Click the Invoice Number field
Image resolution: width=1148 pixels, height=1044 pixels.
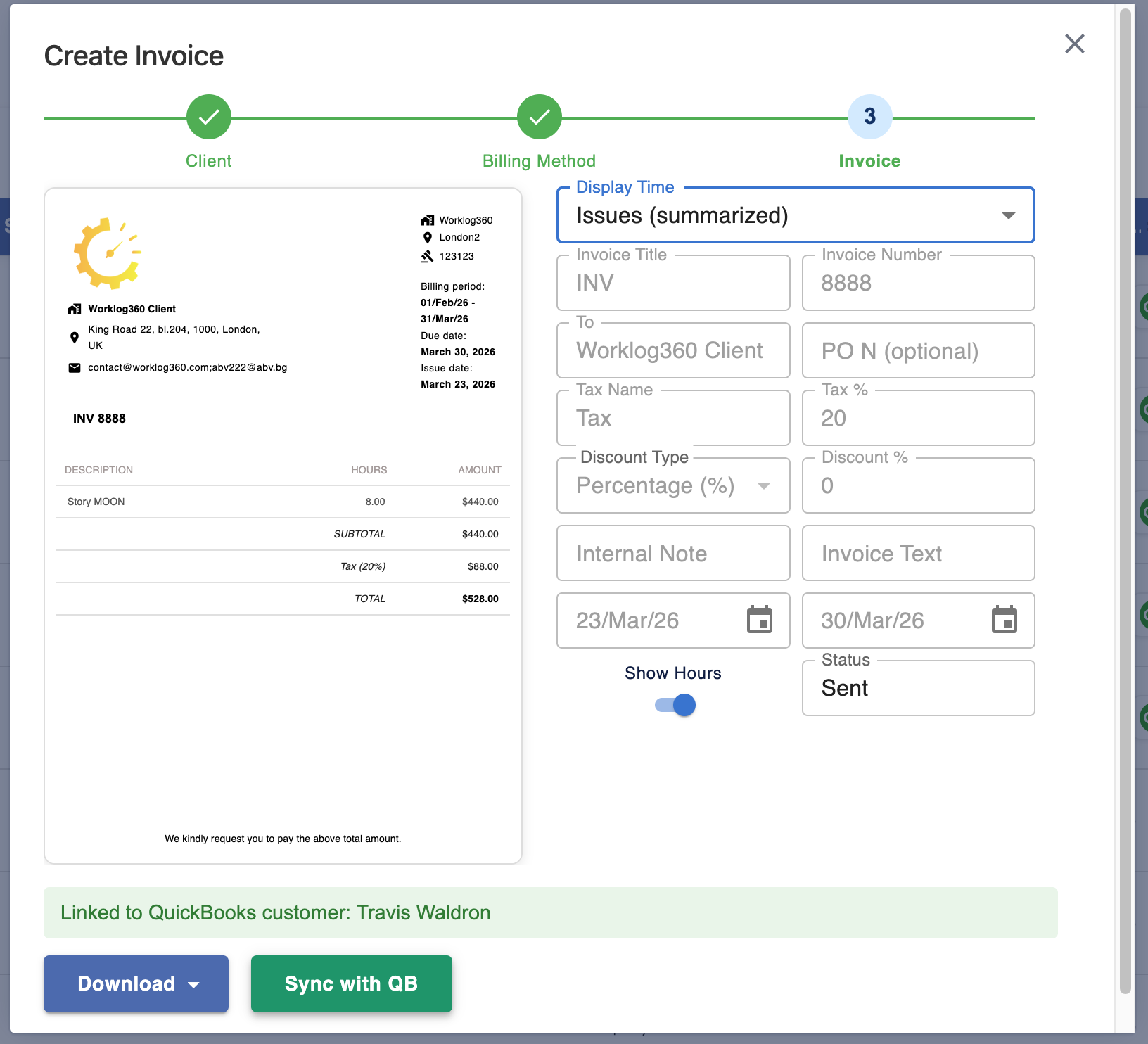pos(918,283)
